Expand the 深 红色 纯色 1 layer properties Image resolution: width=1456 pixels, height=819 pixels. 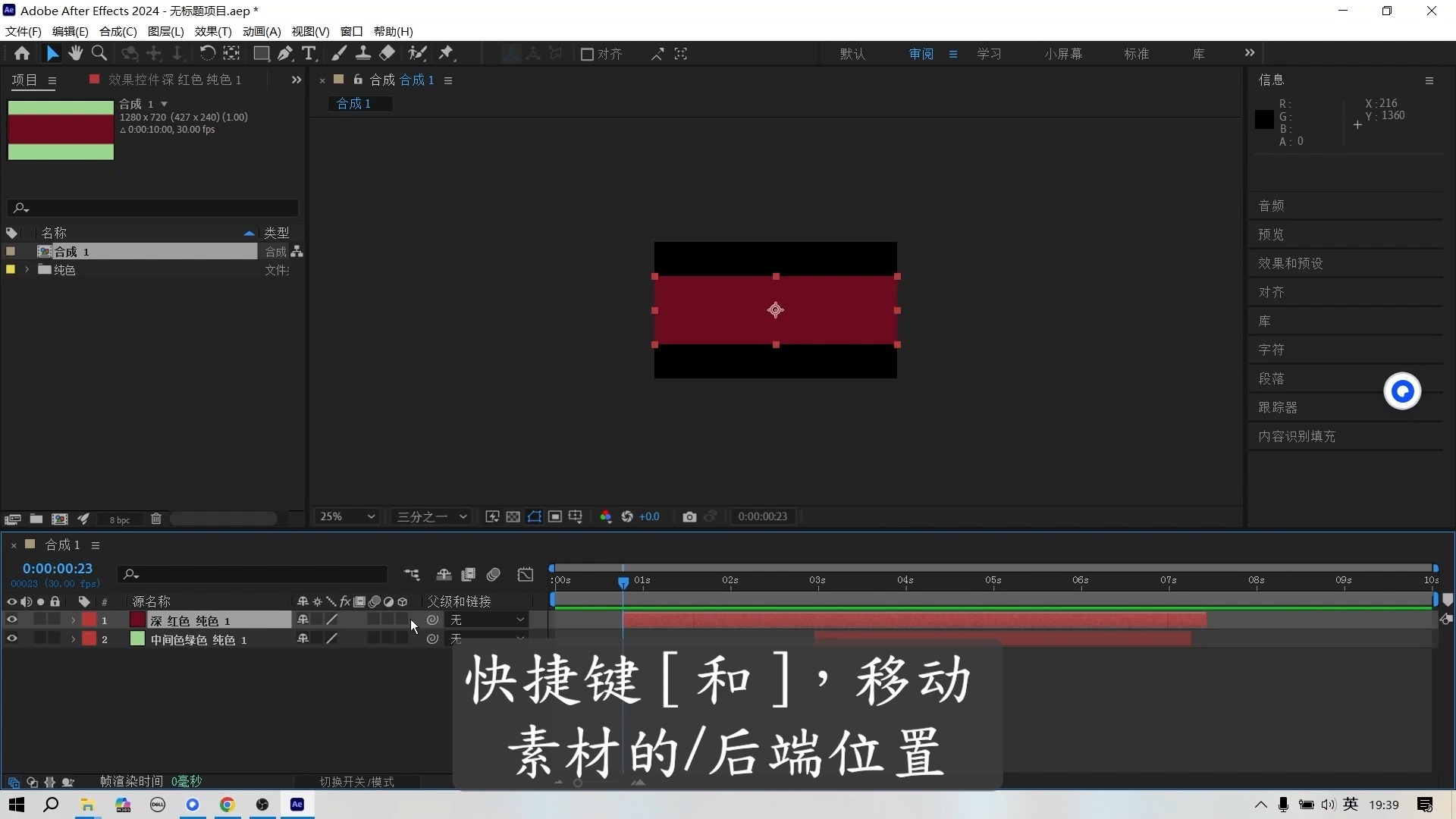pos(73,620)
